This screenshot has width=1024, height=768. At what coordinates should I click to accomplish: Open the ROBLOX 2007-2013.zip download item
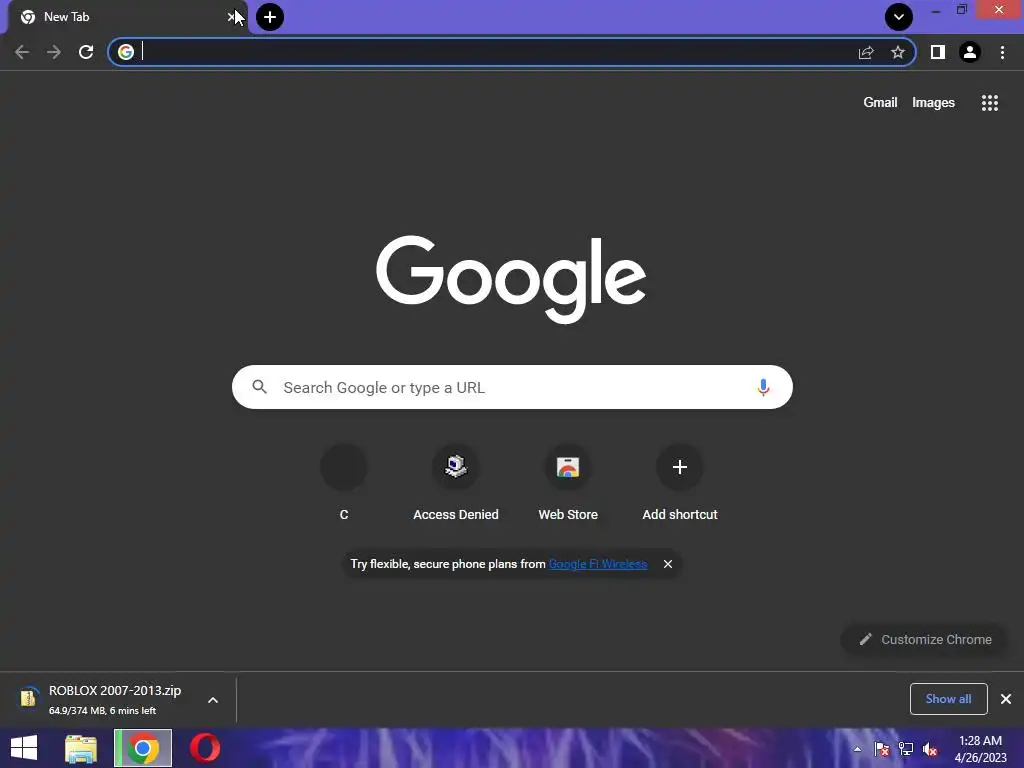click(x=115, y=699)
